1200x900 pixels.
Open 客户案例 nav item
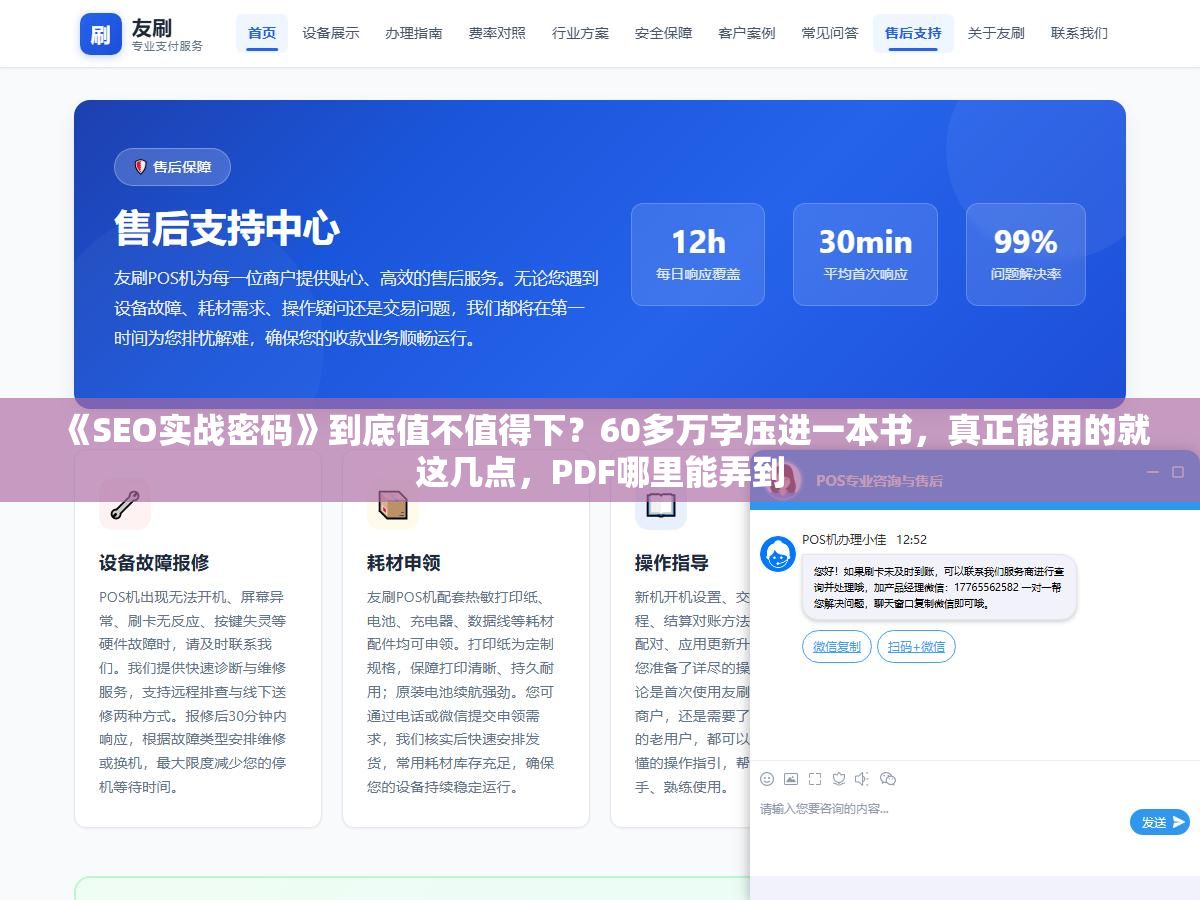pos(746,33)
